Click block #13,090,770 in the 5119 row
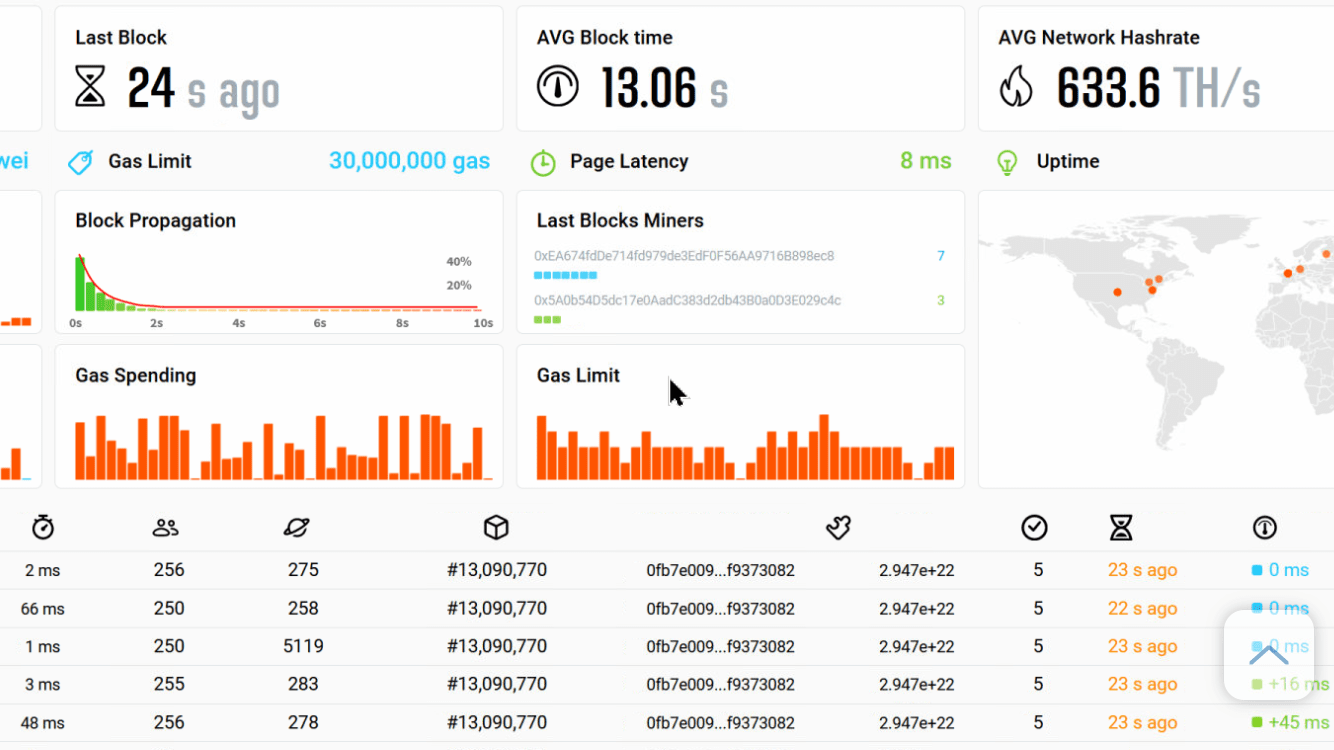The height and width of the screenshot is (750, 1334). point(497,646)
